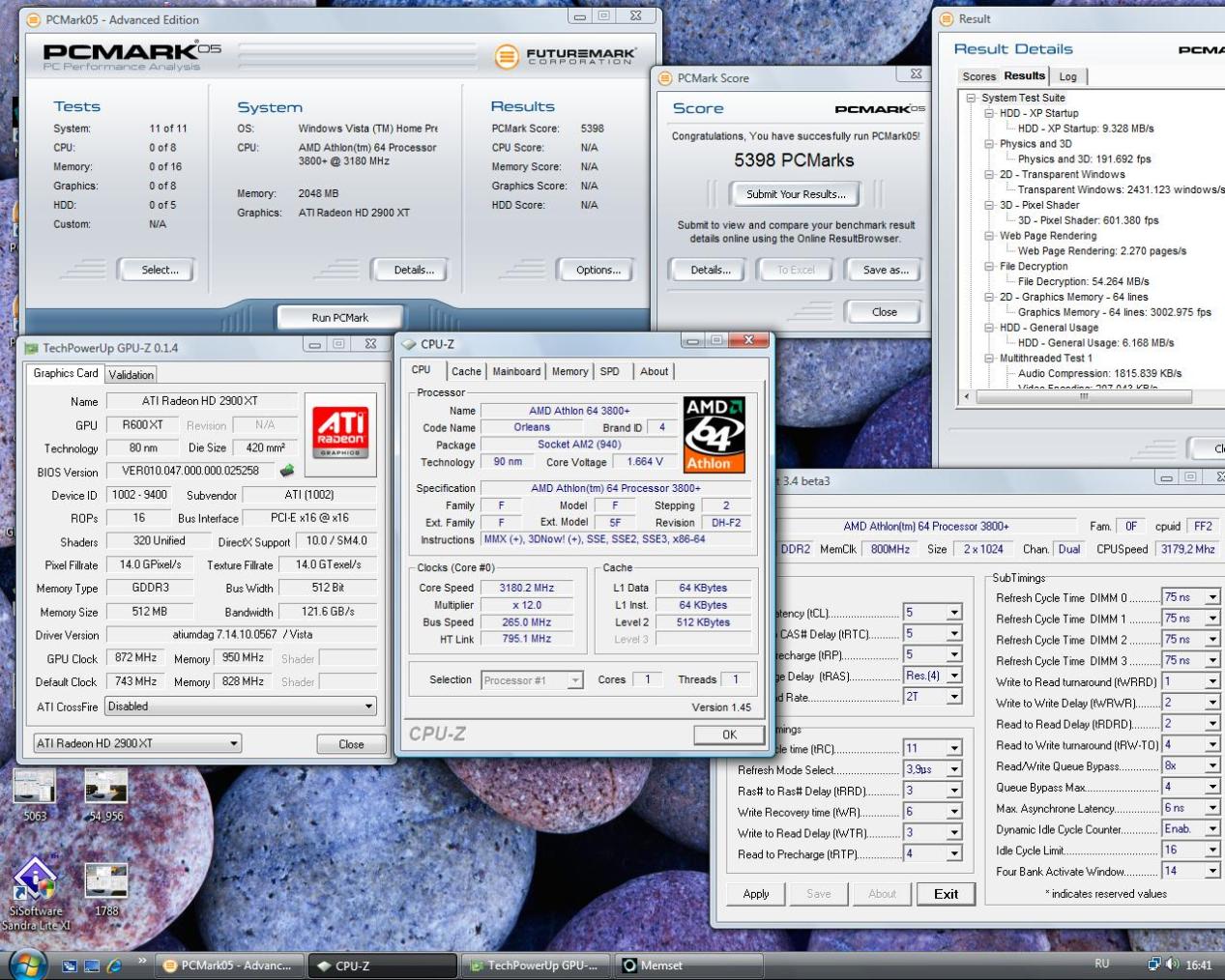The image size is (1225, 980).
Task: Collapse the Web Page Rendering node
Action: tap(989, 236)
